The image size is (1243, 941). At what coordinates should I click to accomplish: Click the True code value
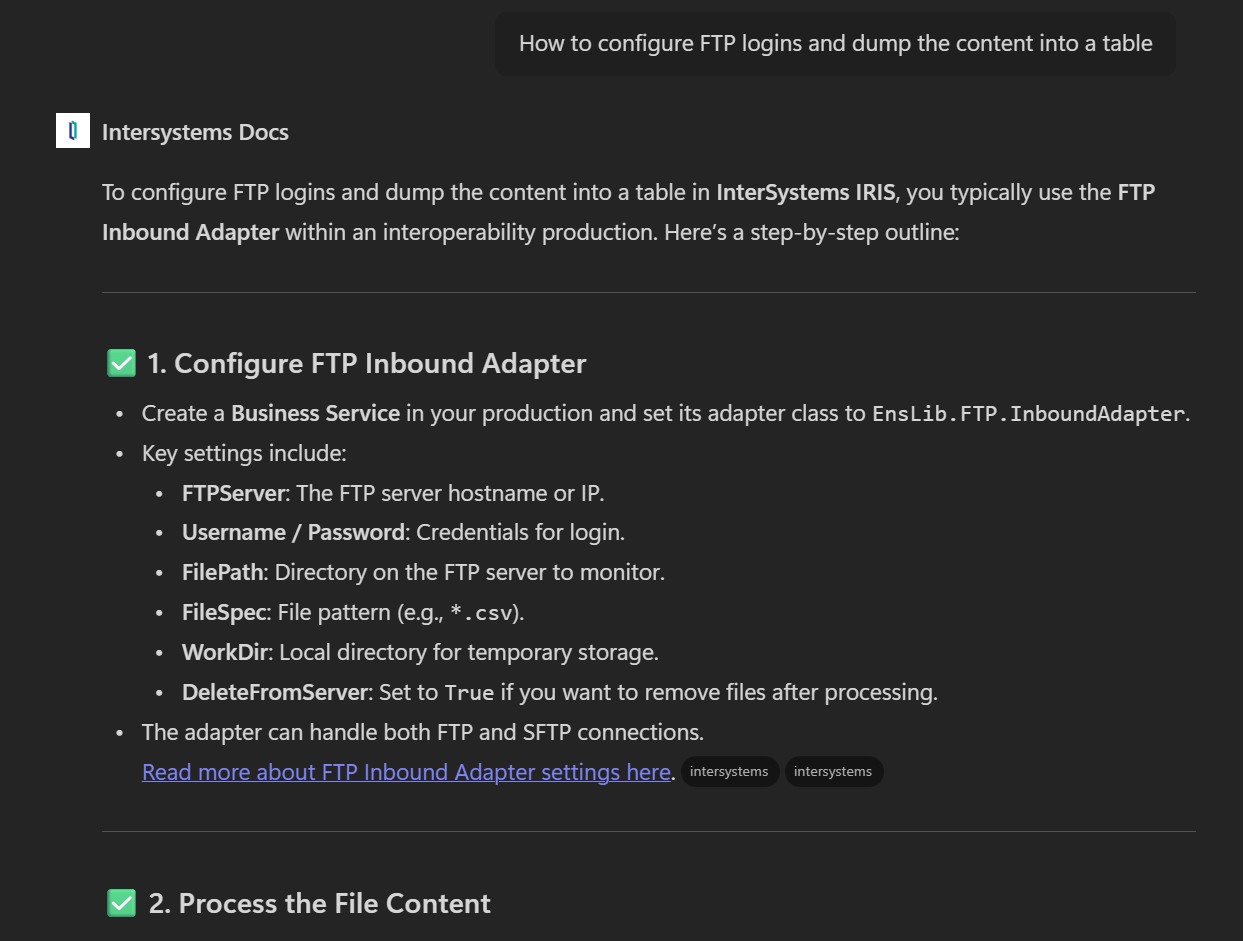(x=468, y=692)
